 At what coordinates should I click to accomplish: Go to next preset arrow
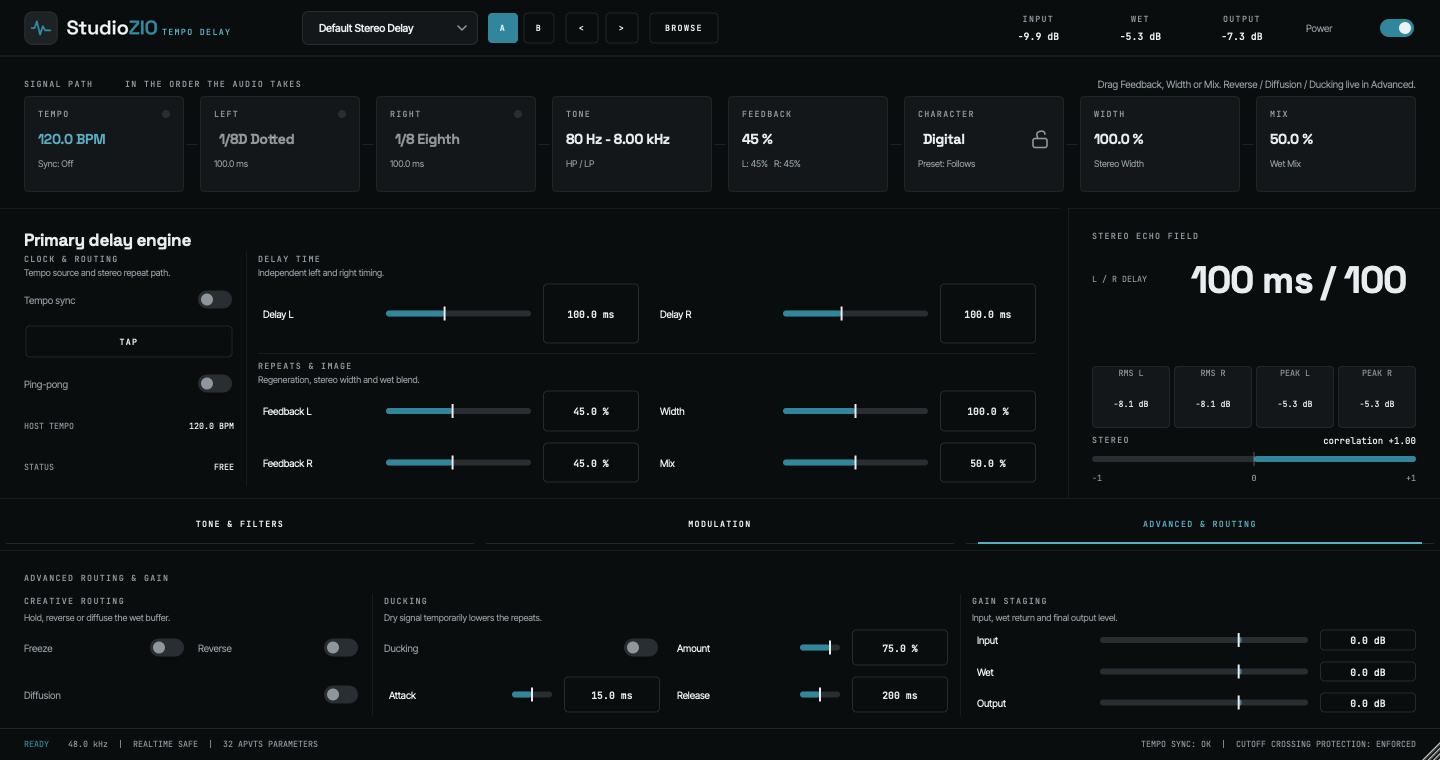click(x=621, y=28)
